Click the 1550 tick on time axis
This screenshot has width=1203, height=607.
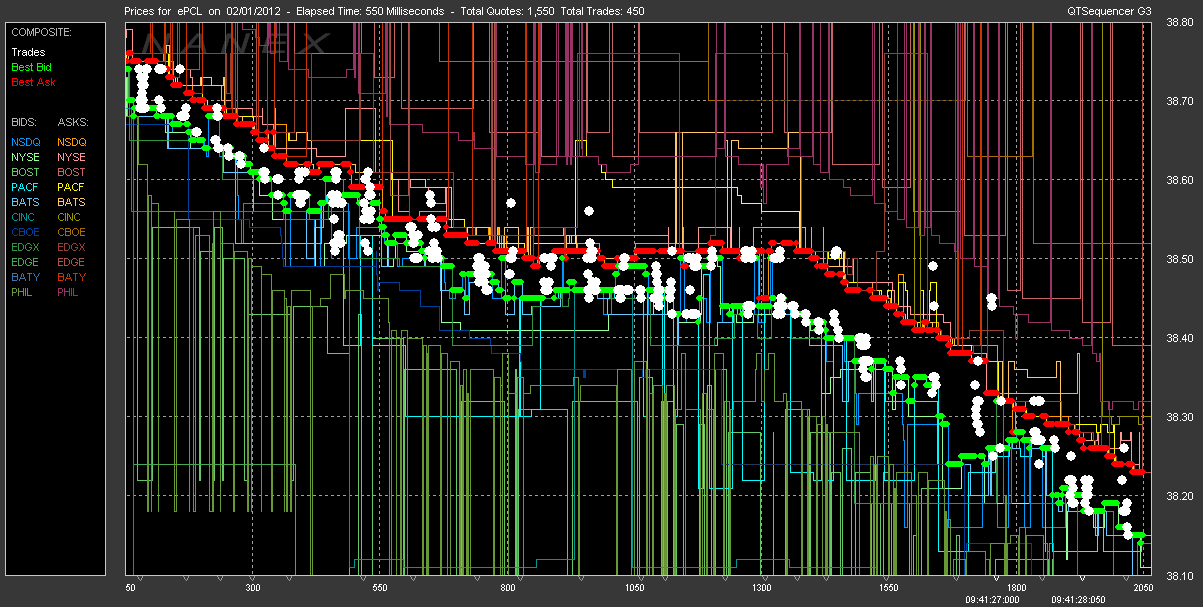[x=890, y=588]
